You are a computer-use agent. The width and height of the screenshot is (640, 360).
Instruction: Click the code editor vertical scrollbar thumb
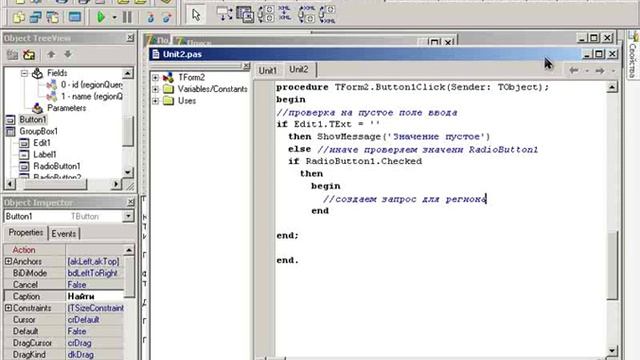click(x=612, y=265)
